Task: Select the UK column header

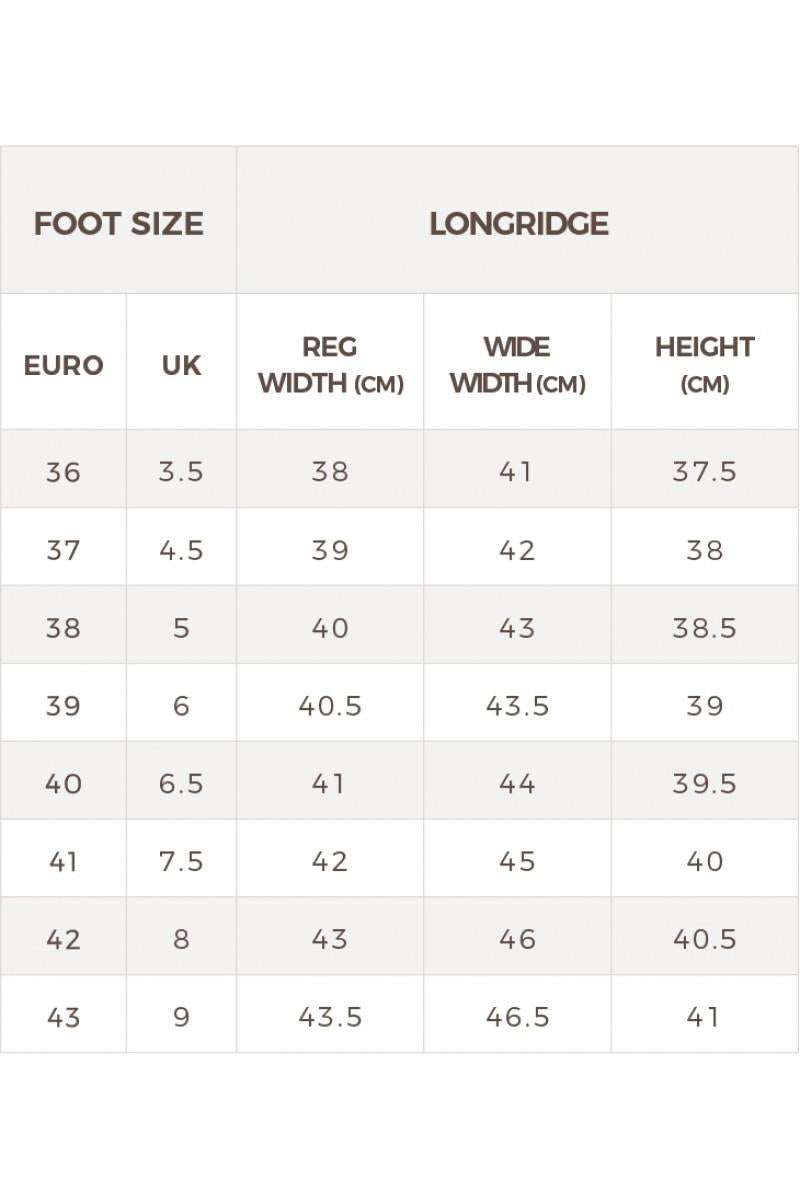Action: 181,365
